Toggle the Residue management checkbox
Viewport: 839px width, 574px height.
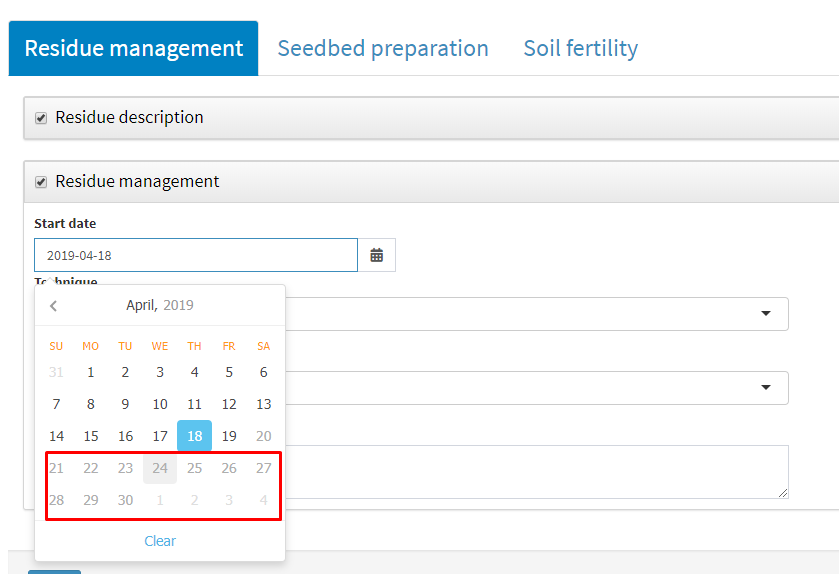(41, 182)
